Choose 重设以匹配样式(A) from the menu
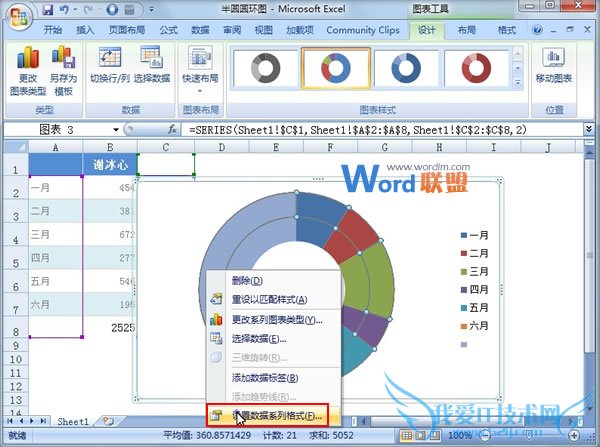Screen dimensions: 600x447 click(273, 299)
